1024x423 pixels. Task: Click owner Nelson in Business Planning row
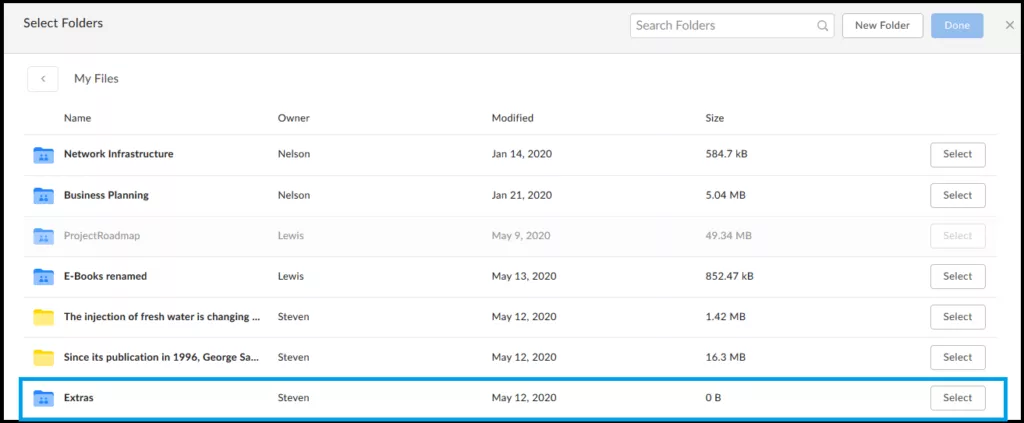294,195
